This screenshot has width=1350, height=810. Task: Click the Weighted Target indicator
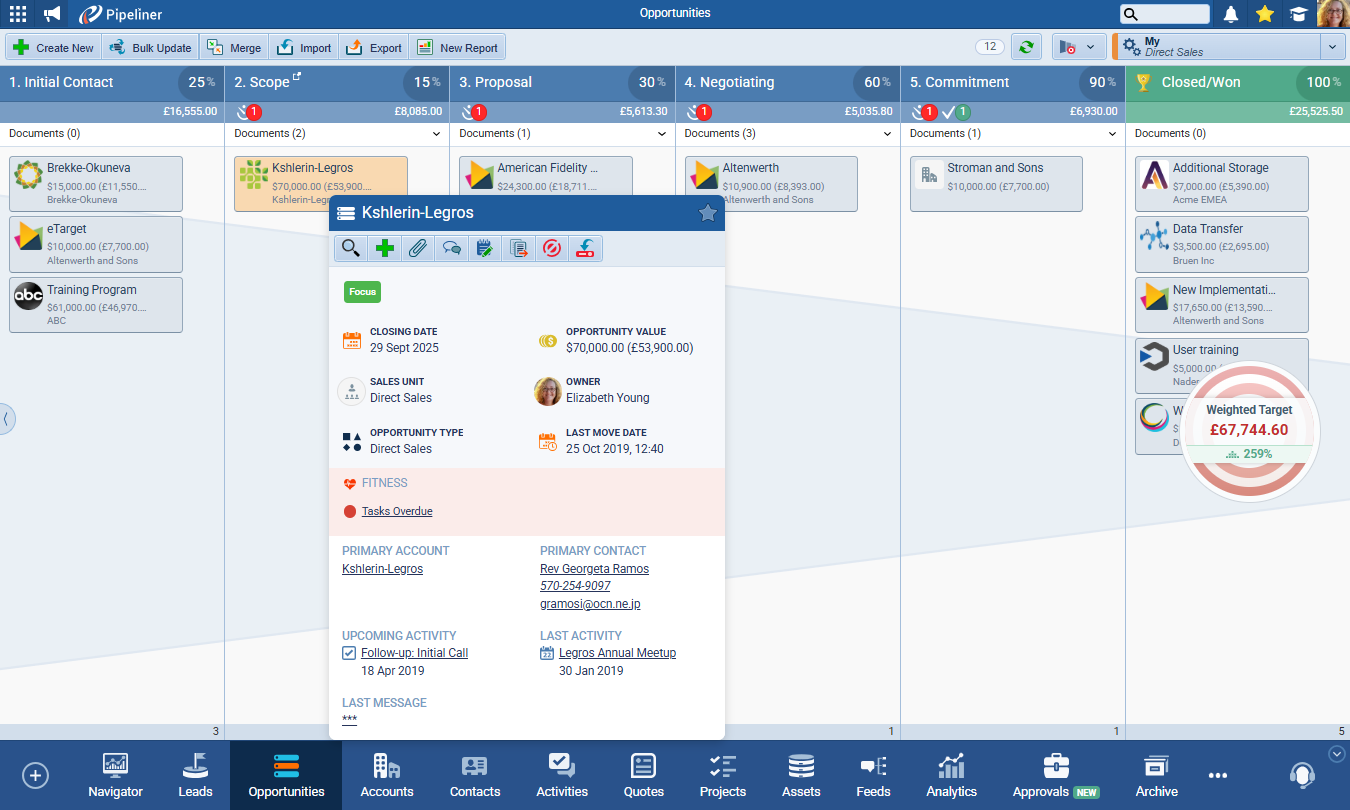click(1249, 431)
